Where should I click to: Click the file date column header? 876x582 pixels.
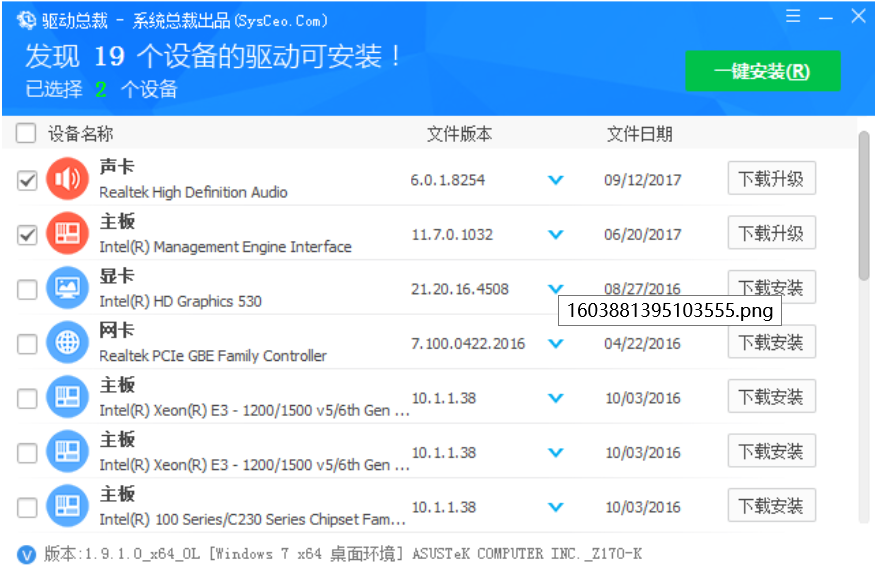pos(639,134)
